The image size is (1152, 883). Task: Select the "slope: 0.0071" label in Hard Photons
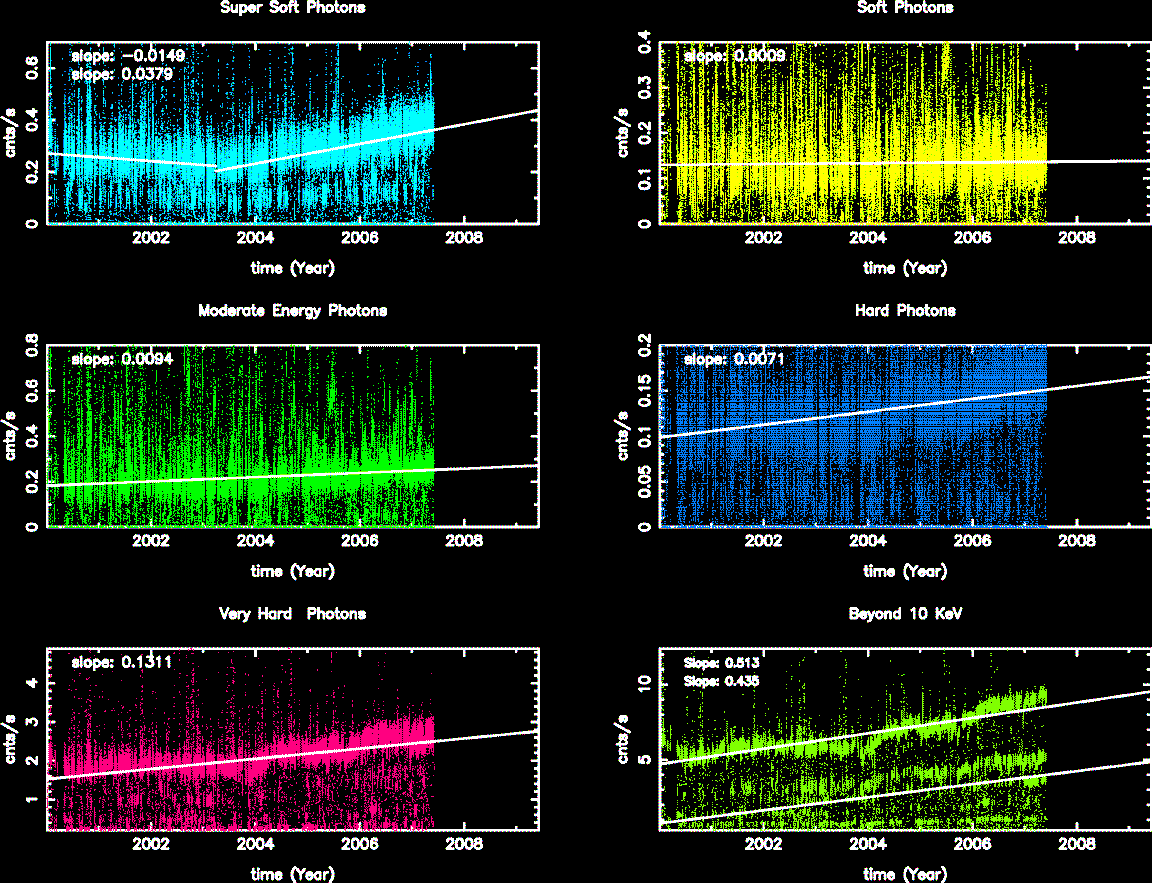pyautogui.click(x=735, y=358)
